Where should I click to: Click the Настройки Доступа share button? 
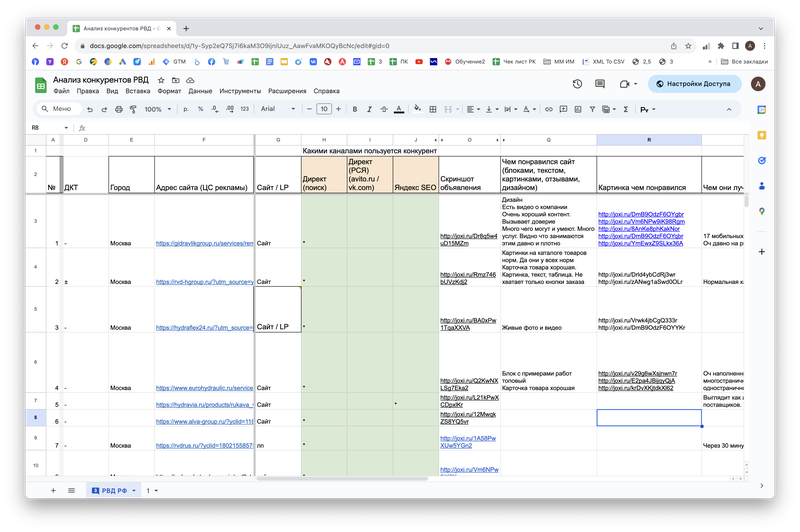pyautogui.click(x=694, y=84)
